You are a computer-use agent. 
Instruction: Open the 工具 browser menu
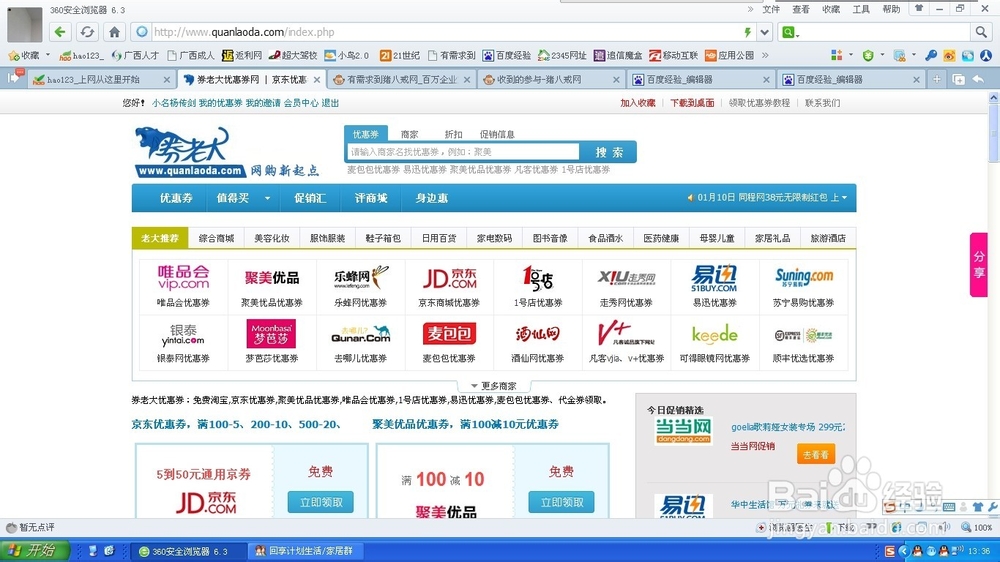pos(861,10)
